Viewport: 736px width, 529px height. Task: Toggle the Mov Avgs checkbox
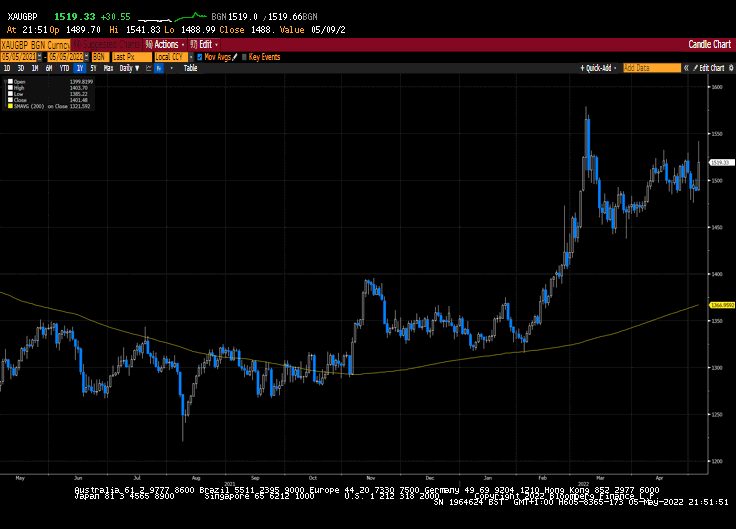pos(199,57)
